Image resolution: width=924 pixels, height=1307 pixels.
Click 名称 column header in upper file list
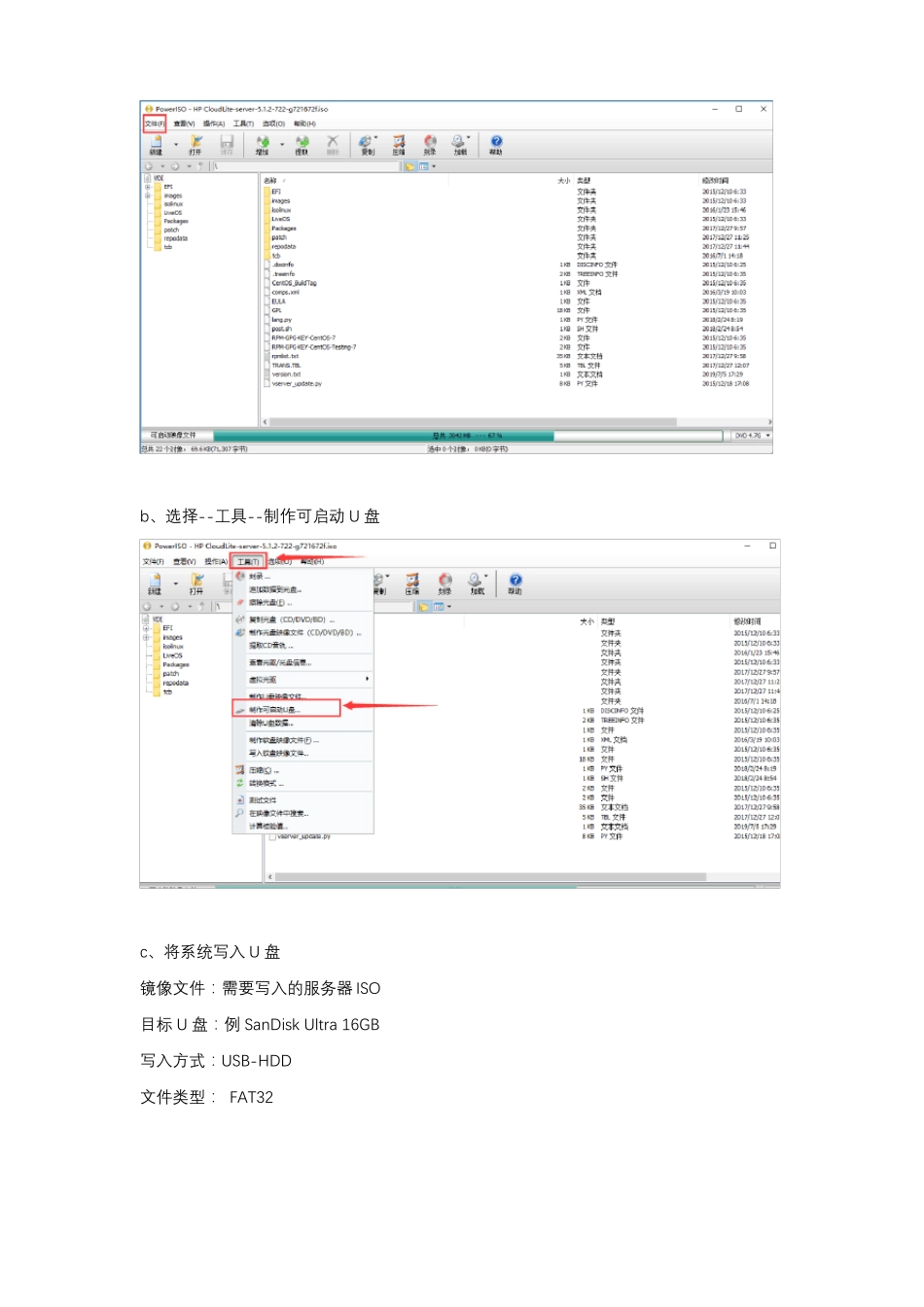[270, 181]
